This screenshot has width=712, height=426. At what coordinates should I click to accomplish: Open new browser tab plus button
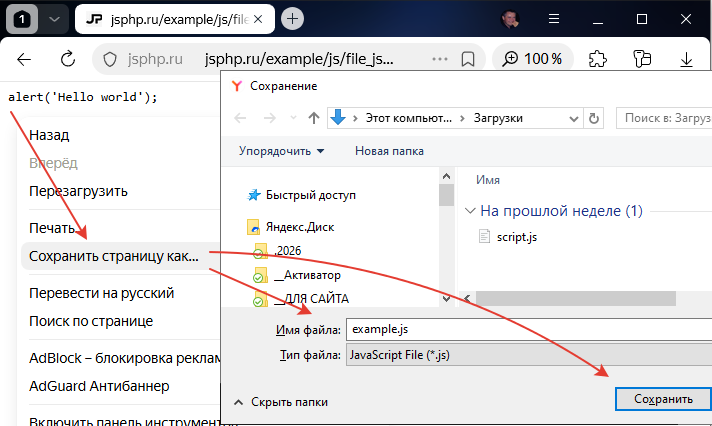click(293, 19)
